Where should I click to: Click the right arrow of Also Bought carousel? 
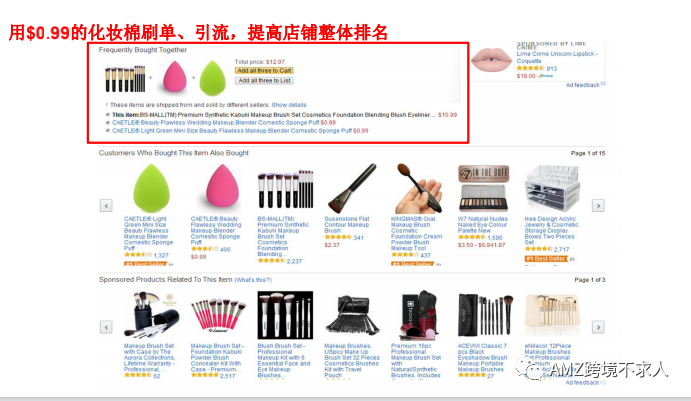598,205
